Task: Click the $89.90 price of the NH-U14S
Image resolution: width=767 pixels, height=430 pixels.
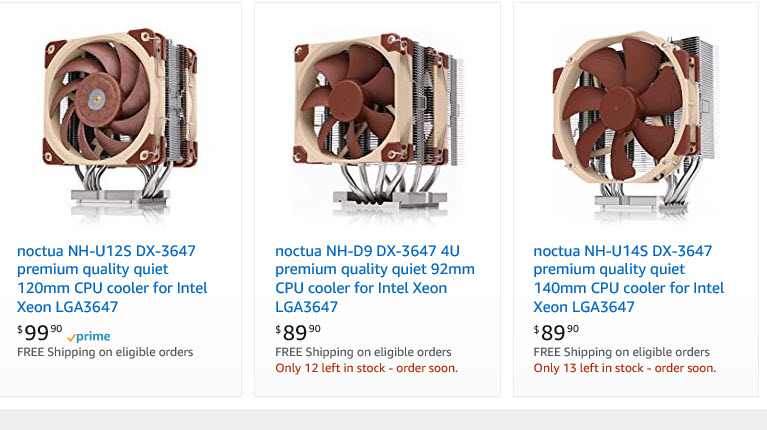Action: [x=556, y=331]
